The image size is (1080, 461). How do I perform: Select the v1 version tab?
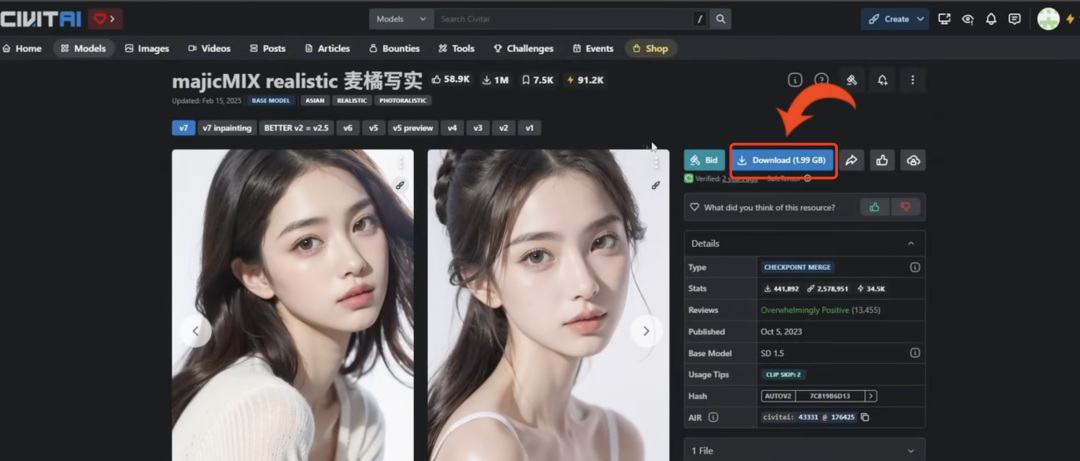pyautogui.click(x=529, y=128)
